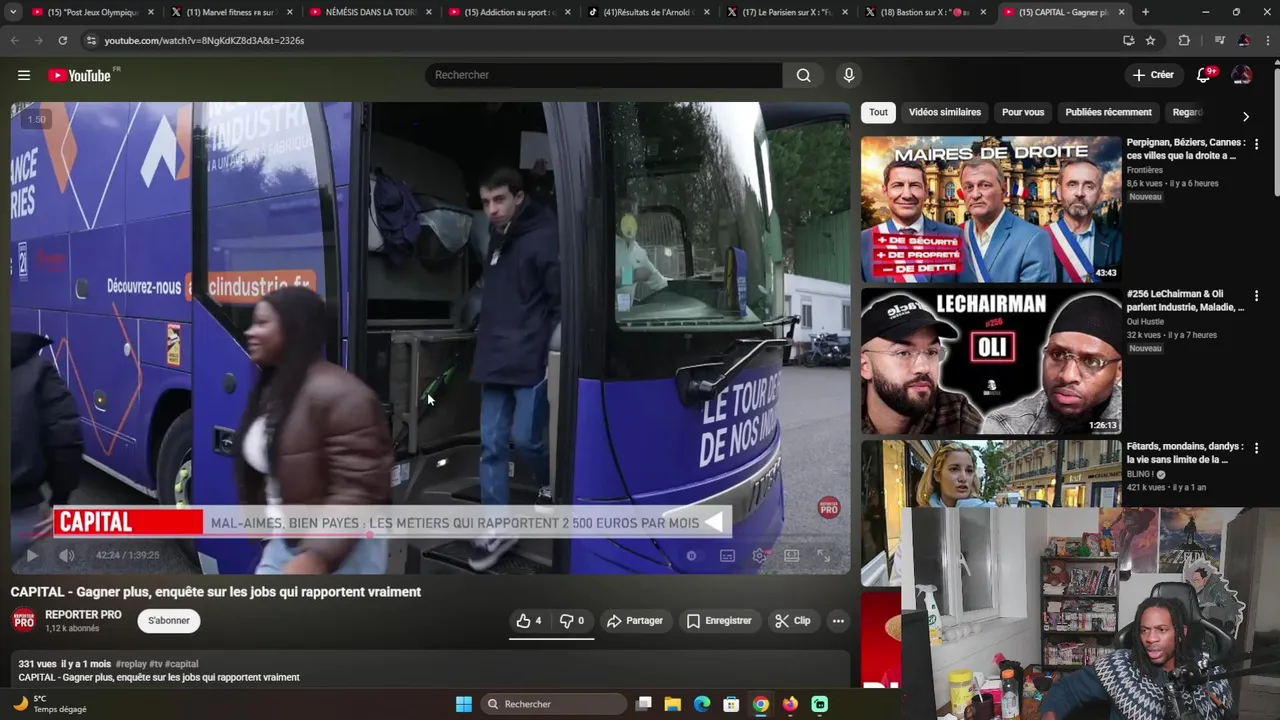This screenshot has height=720, width=1280.
Task: Open Fêtards, mondains, dandys video title
Action: click(1185, 453)
